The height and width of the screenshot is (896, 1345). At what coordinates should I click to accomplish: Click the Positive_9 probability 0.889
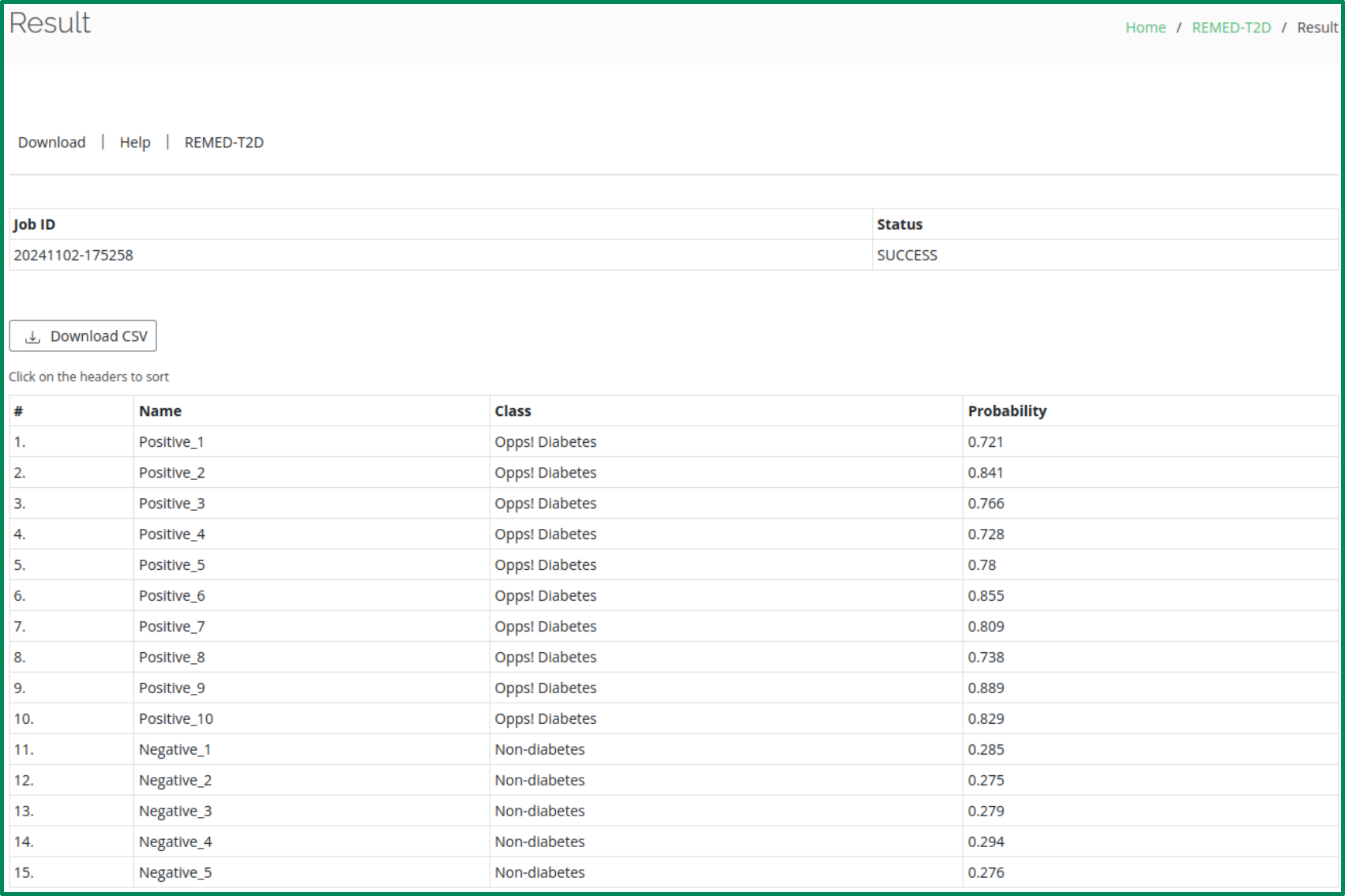pos(986,688)
